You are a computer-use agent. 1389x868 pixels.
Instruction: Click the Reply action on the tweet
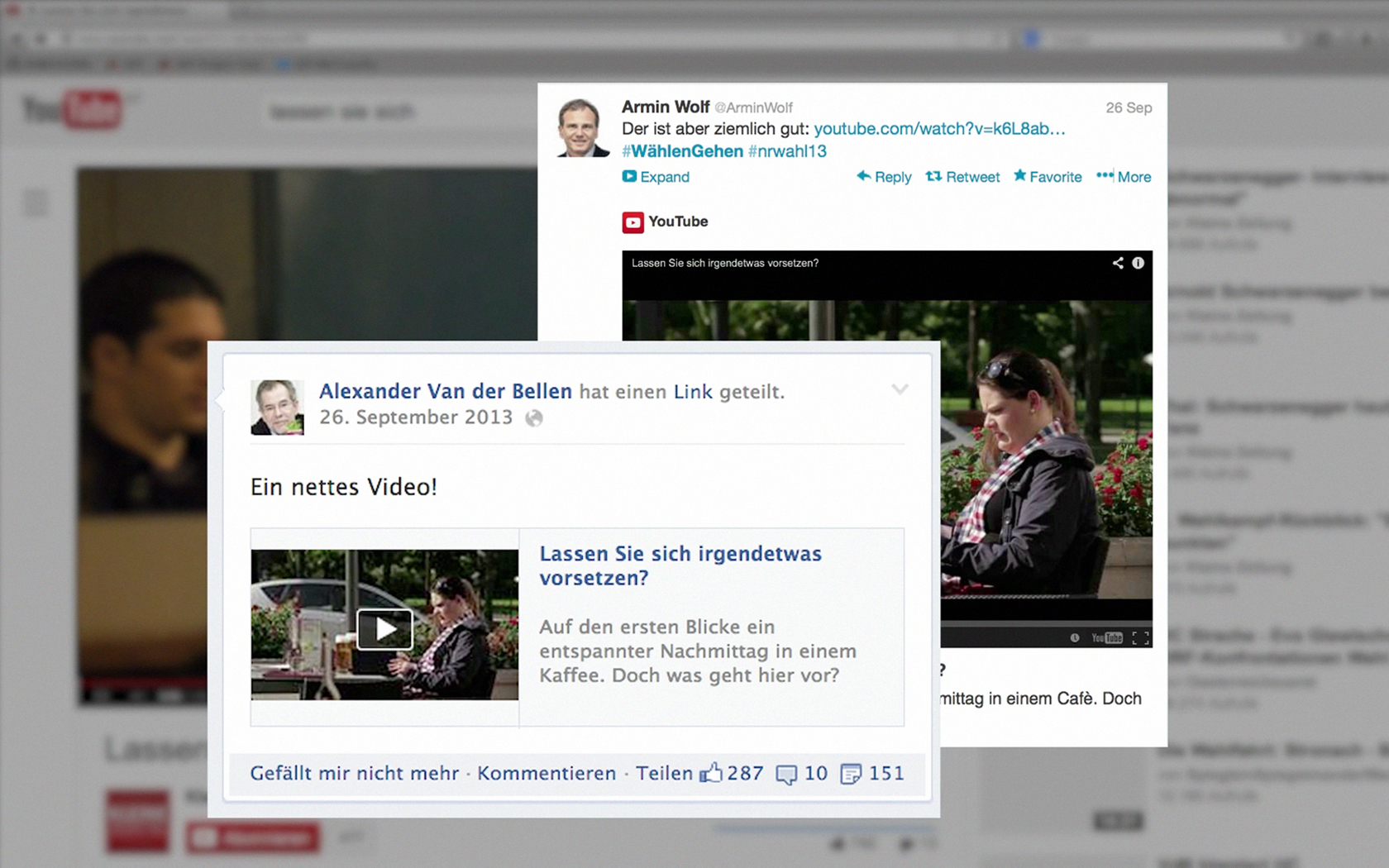click(884, 177)
